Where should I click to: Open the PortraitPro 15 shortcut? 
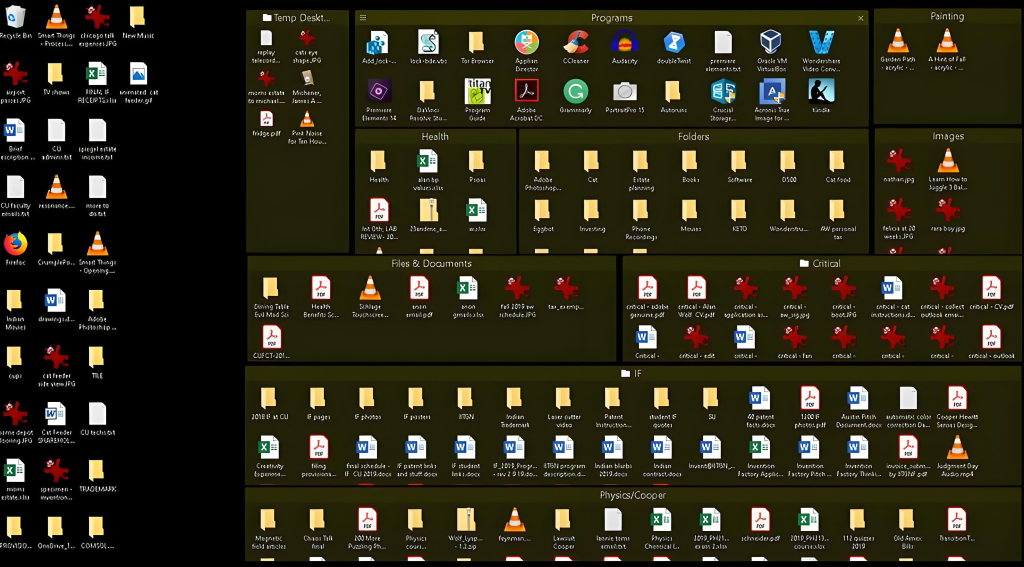[x=624, y=92]
